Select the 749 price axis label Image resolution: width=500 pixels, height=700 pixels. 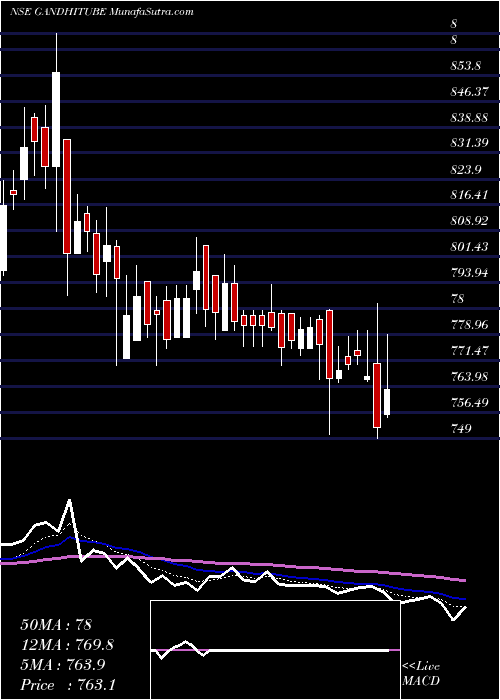461,428
